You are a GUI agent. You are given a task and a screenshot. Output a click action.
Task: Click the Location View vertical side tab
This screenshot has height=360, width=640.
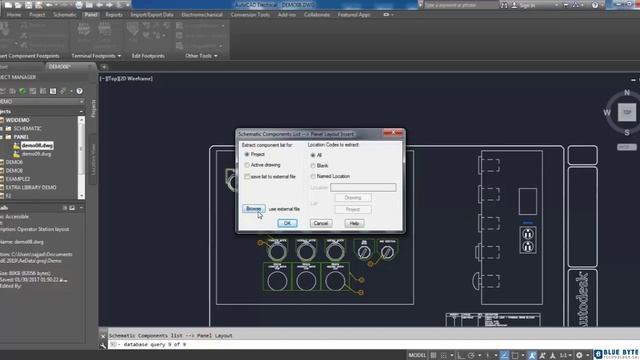pos(93,159)
